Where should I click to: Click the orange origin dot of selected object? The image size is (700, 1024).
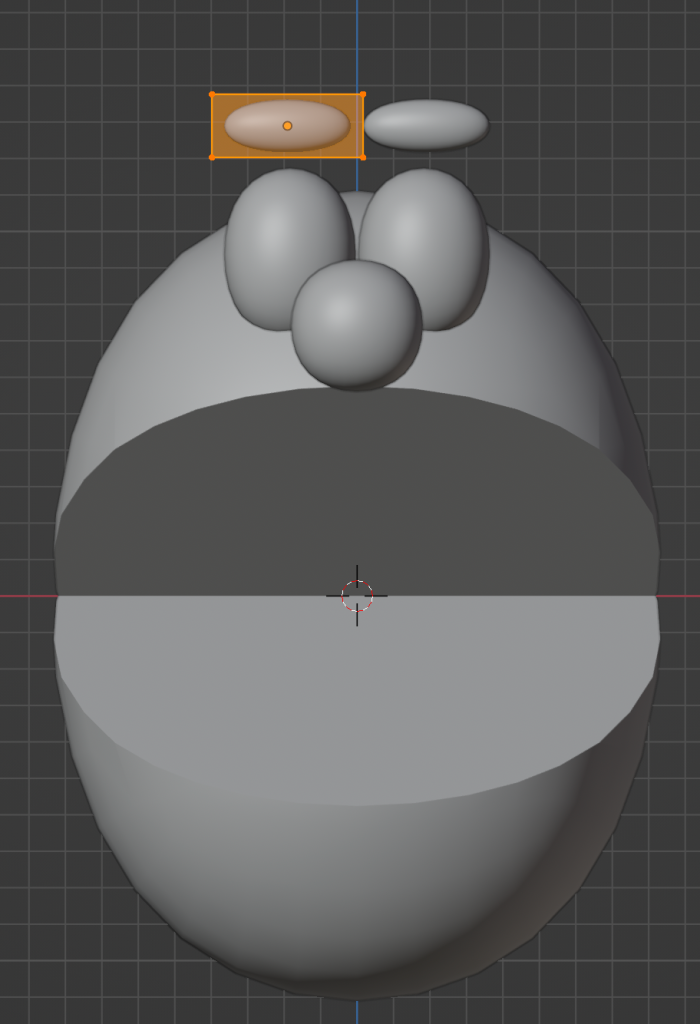coord(287,126)
